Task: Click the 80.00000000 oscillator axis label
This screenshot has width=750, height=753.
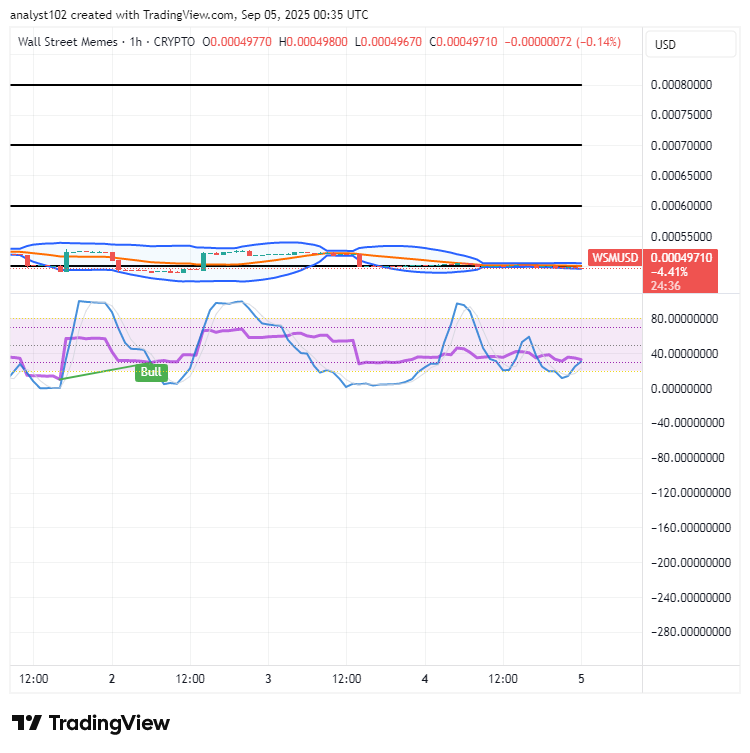Action: [x=684, y=319]
